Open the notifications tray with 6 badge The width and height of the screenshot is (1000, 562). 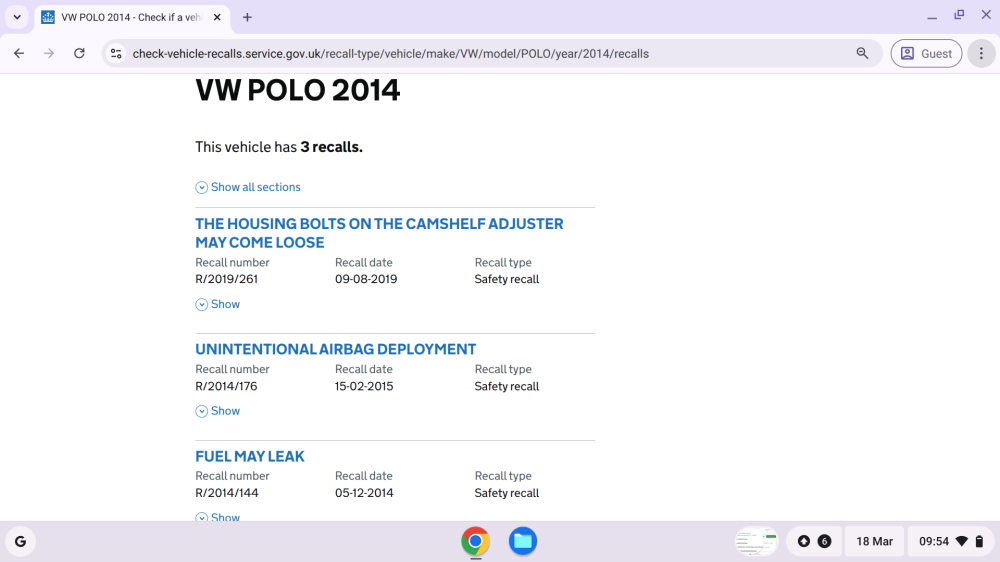point(814,542)
